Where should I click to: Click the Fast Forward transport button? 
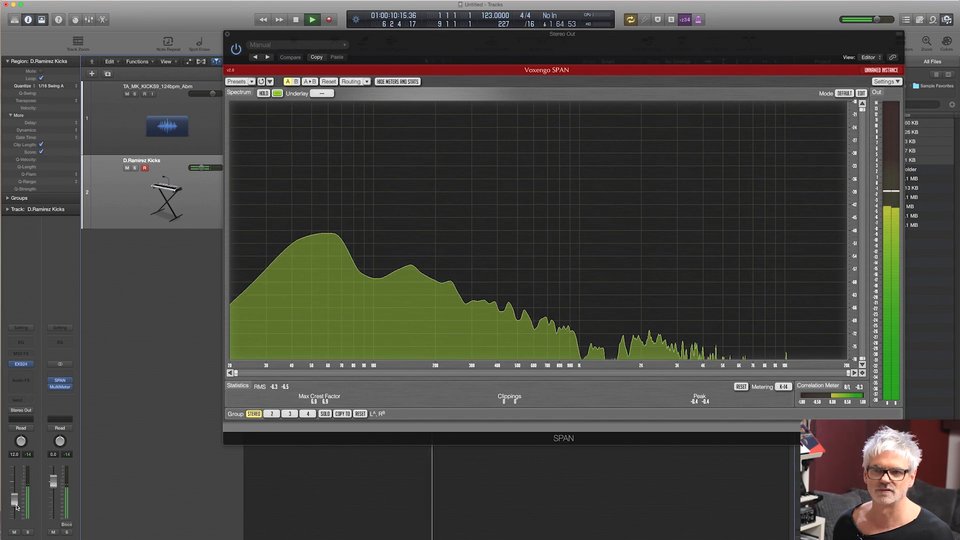pos(279,20)
